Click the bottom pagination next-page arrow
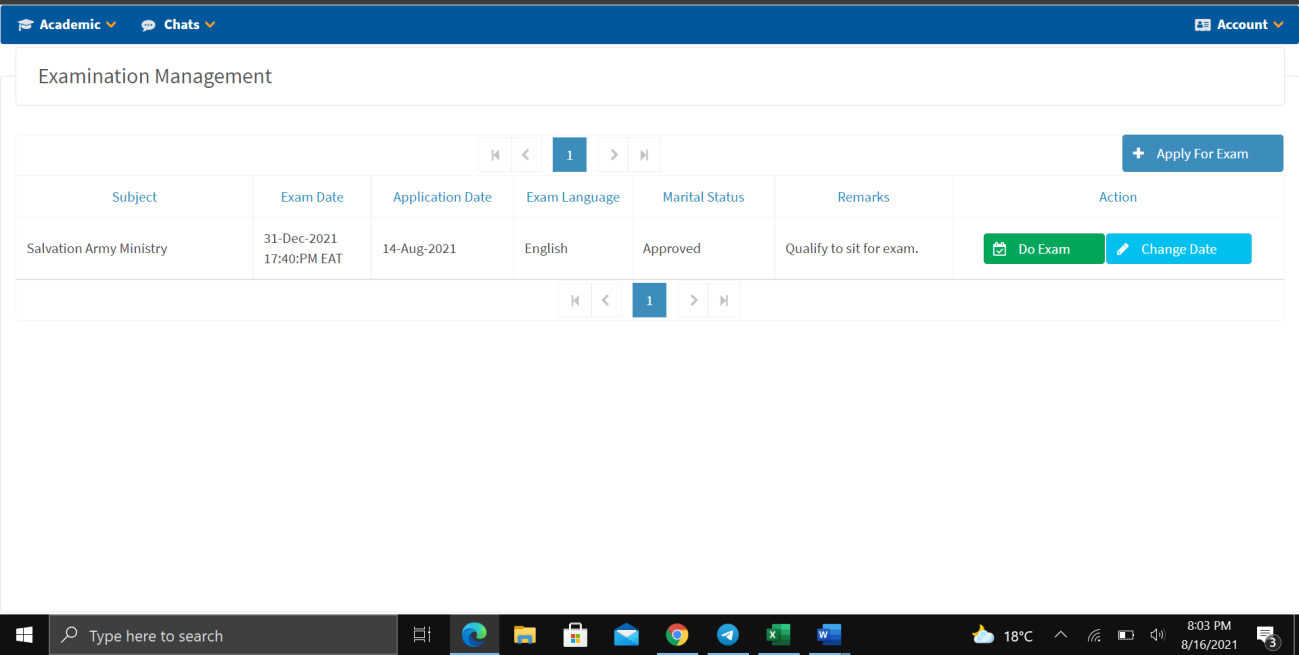1299x655 pixels. pyautogui.click(x=693, y=300)
